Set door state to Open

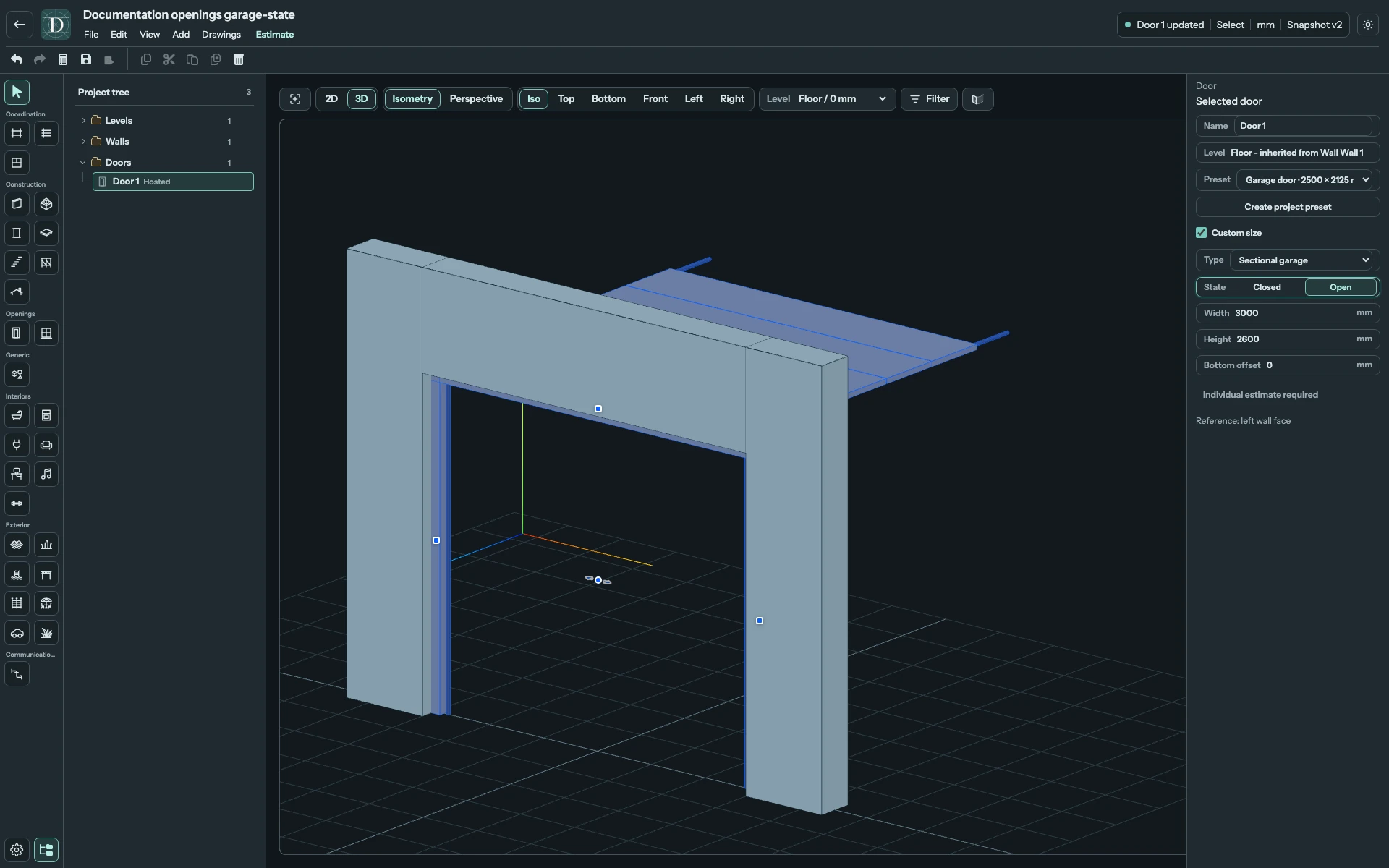[1341, 287]
